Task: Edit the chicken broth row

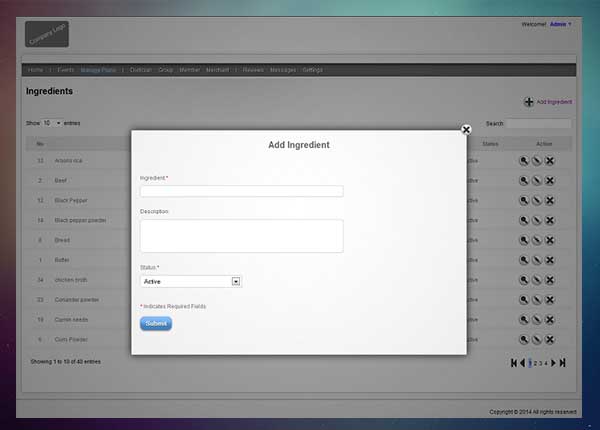Action: 536,280
